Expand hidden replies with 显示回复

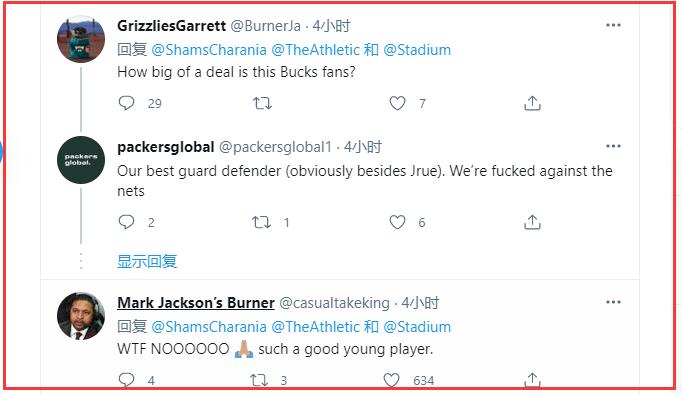click(147, 261)
